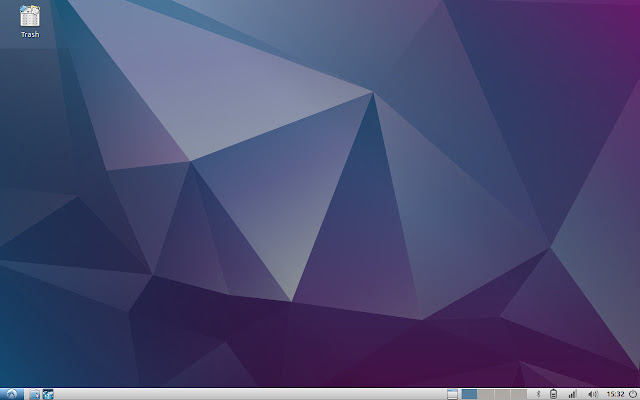Image resolution: width=640 pixels, height=400 pixels.
Task: Launch the web browser globe icon
Action: point(48,394)
